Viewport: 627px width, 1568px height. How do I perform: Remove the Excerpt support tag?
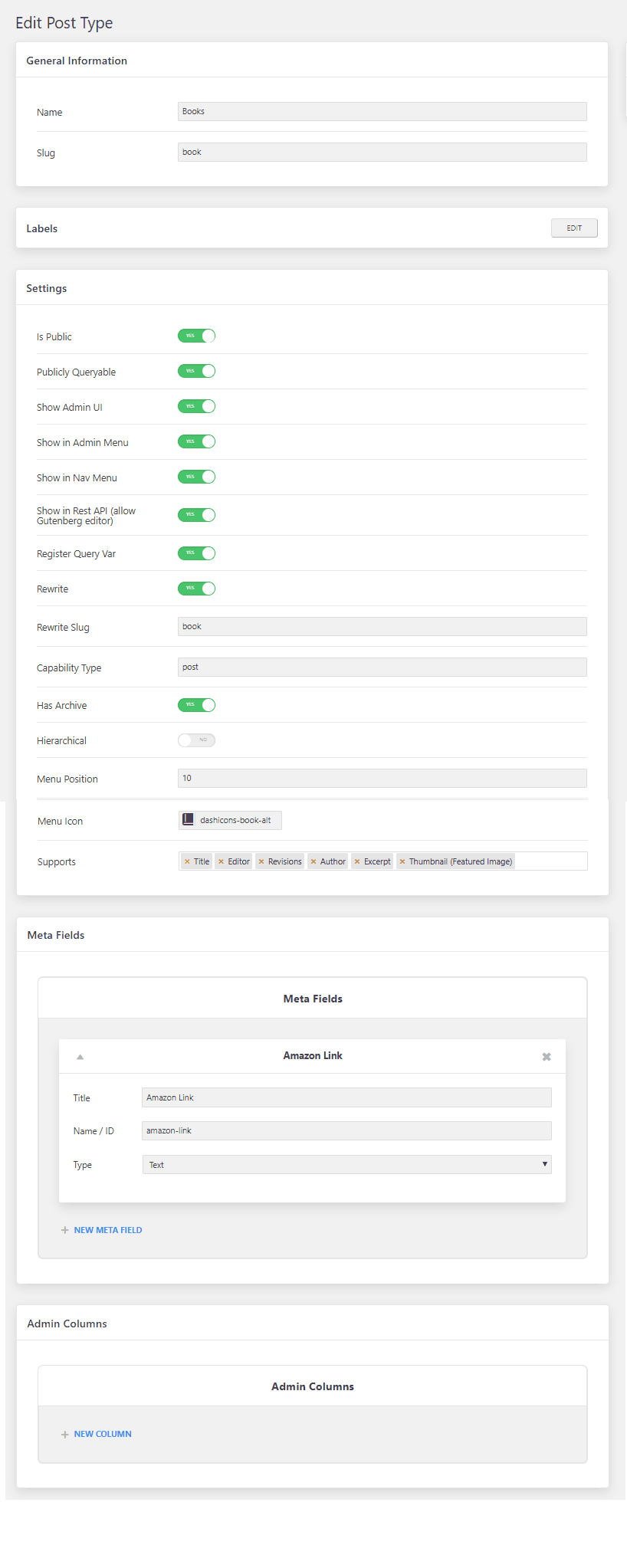pyautogui.click(x=357, y=861)
